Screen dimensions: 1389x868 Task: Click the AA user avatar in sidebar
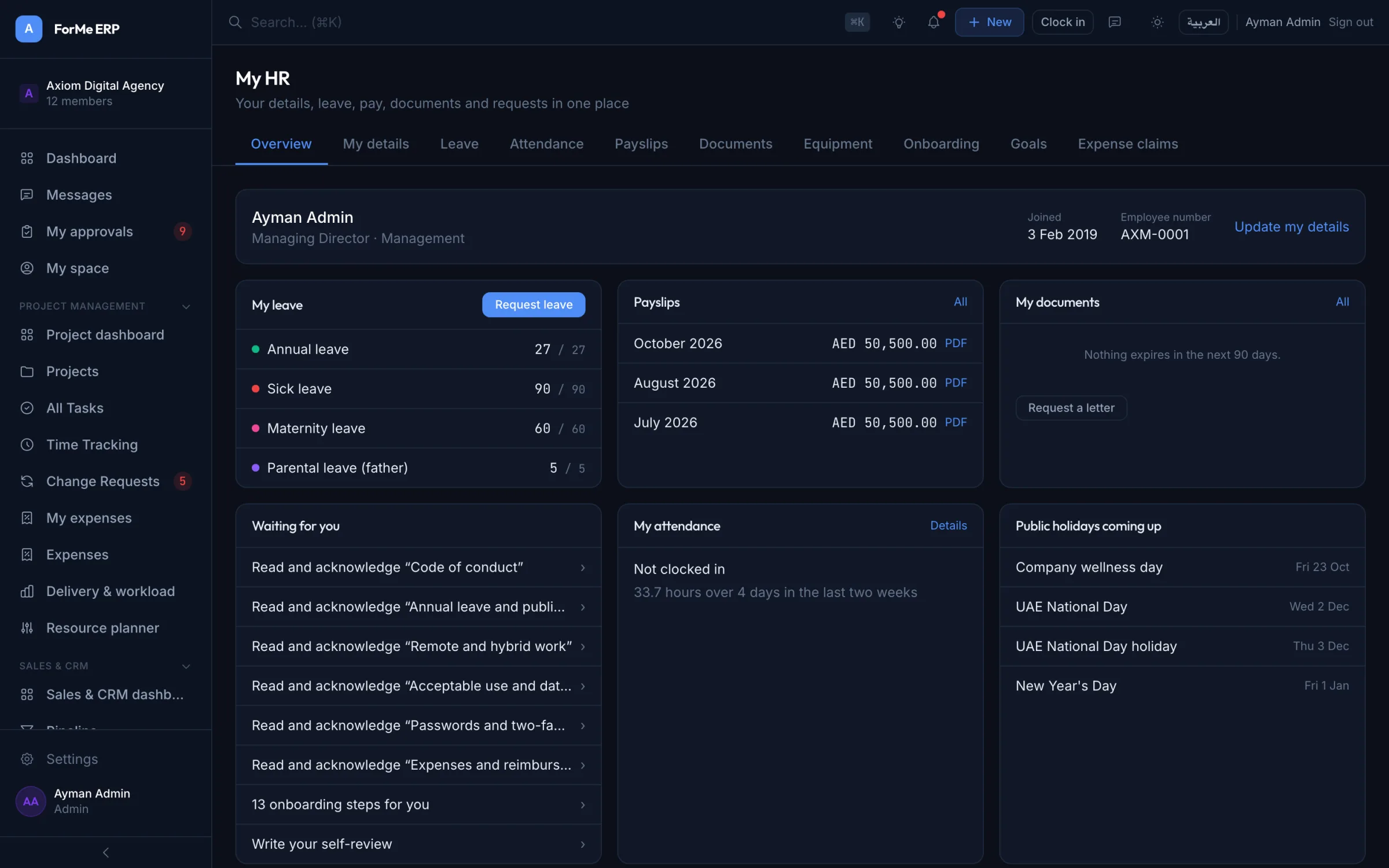(31, 801)
